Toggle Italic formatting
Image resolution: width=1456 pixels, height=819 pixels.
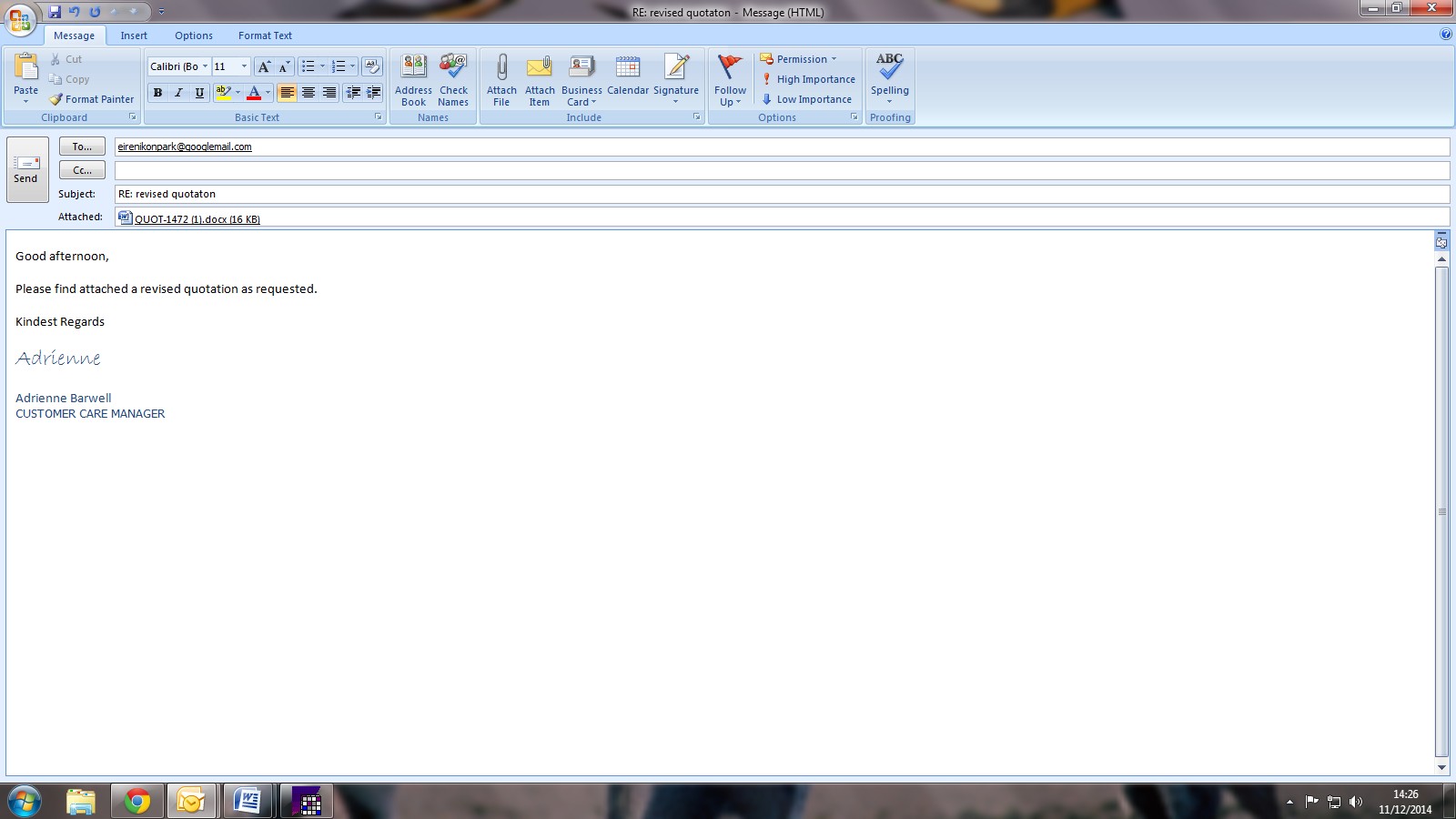pyautogui.click(x=178, y=93)
